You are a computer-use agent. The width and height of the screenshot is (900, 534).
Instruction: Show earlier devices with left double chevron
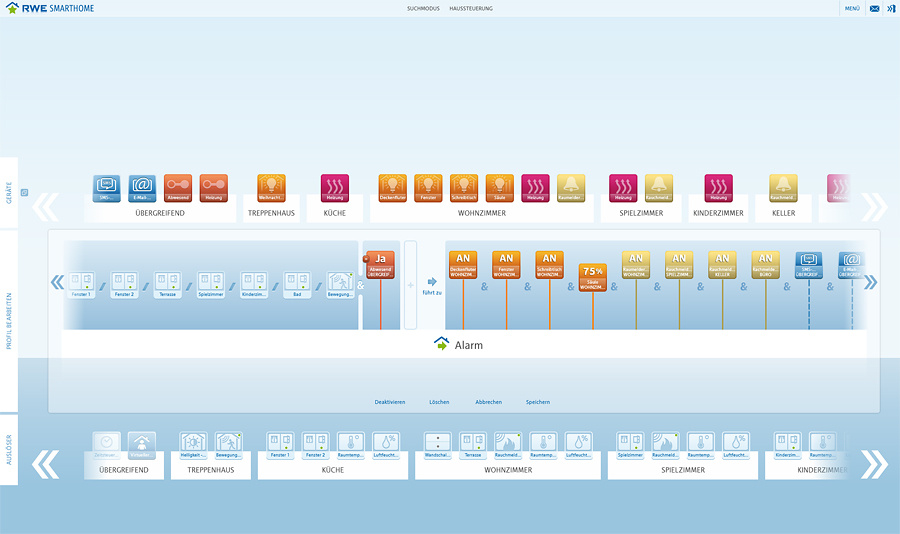(x=45, y=207)
